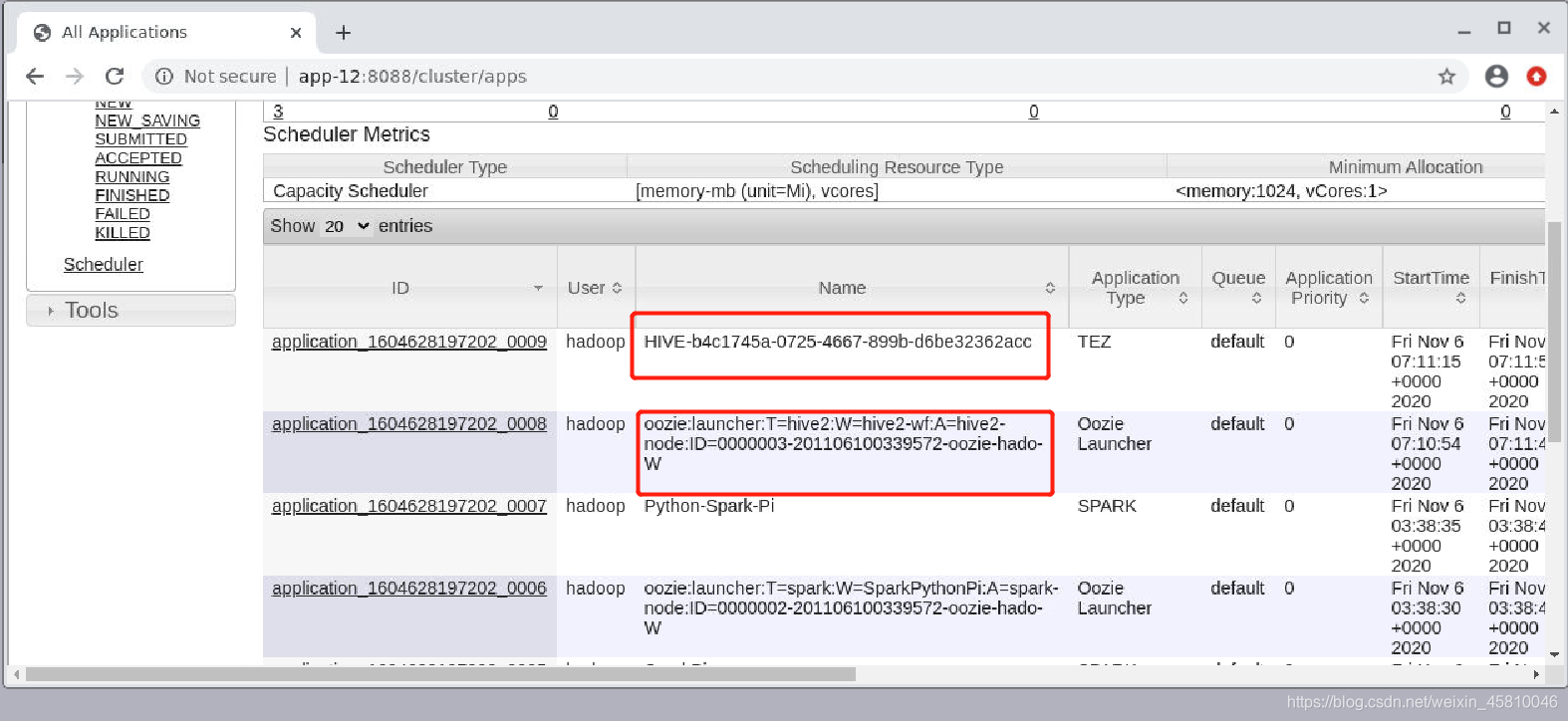Click the red update extension icon

click(x=1536, y=76)
